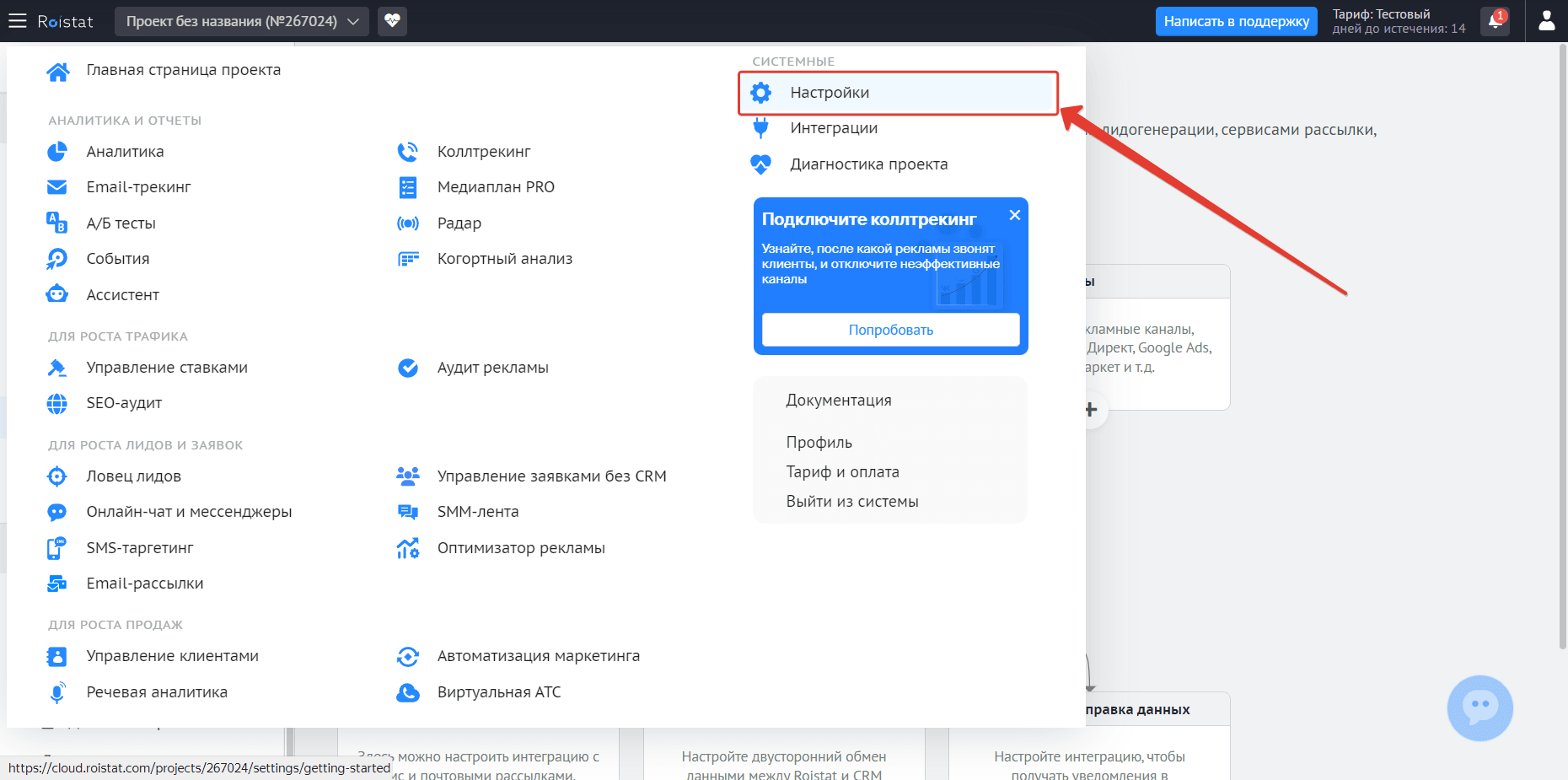Screen dimensions: 1568x780
Task: Click the А/Б тесты icon
Action: coord(56,223)
